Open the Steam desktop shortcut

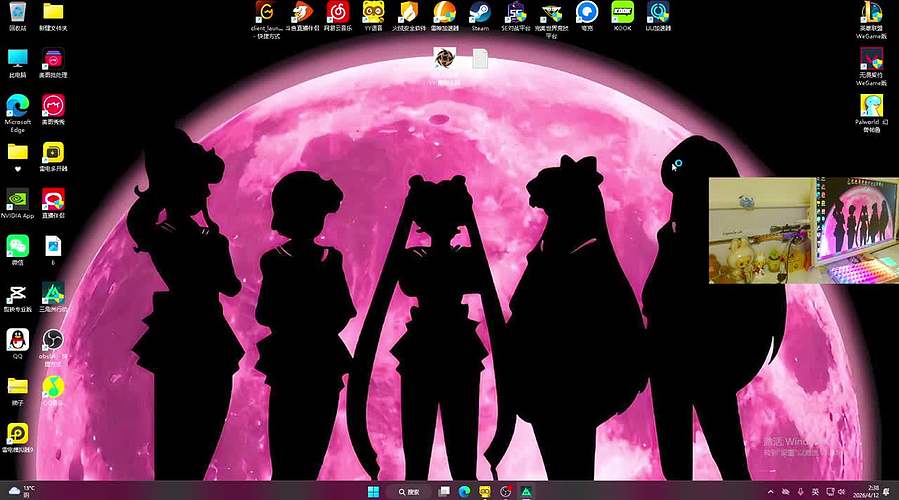pos(480,13)
